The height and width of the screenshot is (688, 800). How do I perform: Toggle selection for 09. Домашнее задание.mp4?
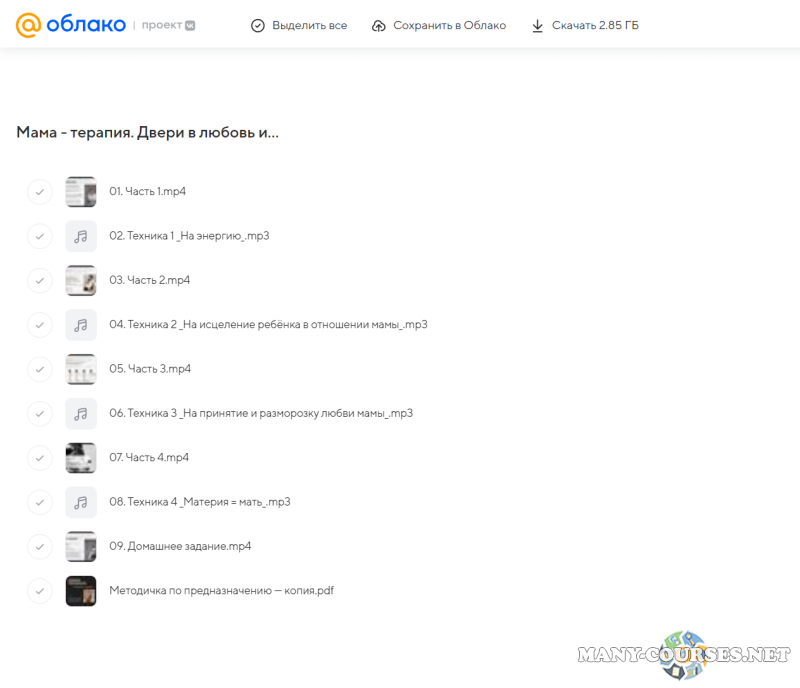[39, 546]
